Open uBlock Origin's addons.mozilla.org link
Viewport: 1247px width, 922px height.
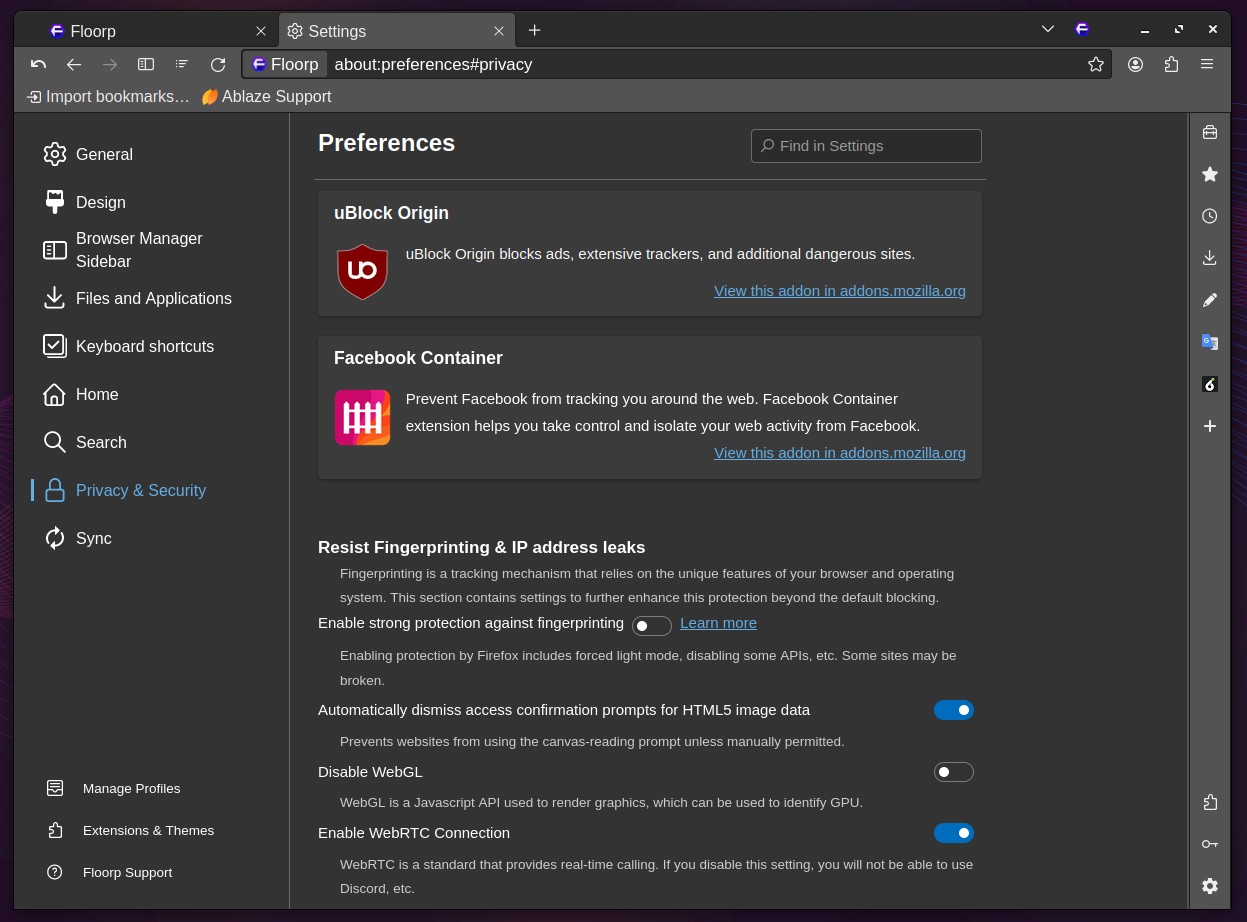pyautogui.click(x=840, y=291)
